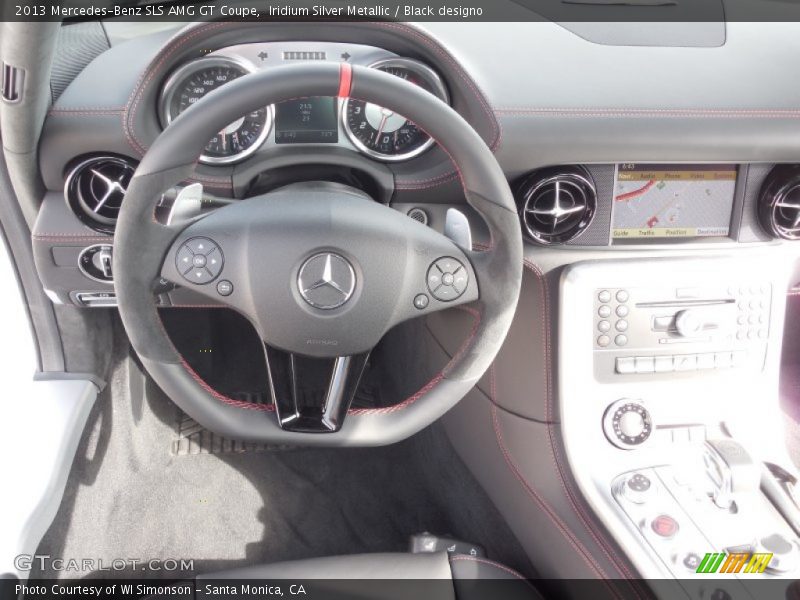
Task: Select Guide in the navigation bottom menu
Action: tap(621, 233)
